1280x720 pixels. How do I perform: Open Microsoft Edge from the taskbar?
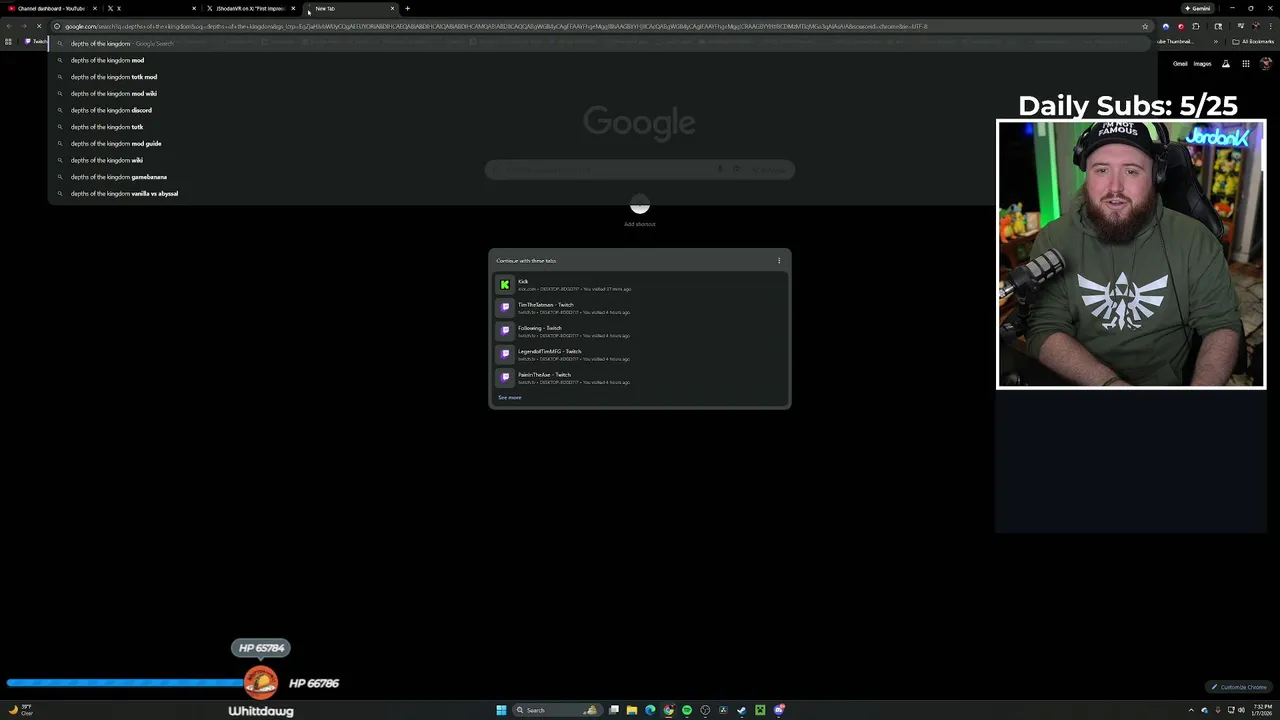click(650, 710)
